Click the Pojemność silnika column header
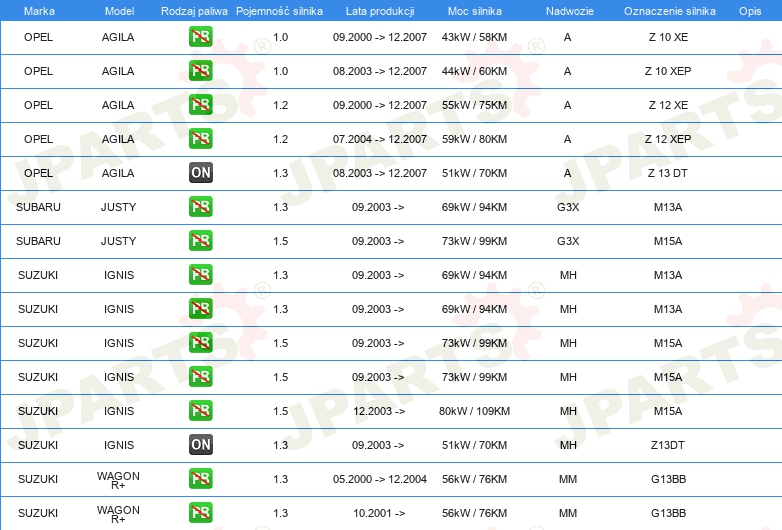Screen dimensions: 782x530 (x=279, y=11)
